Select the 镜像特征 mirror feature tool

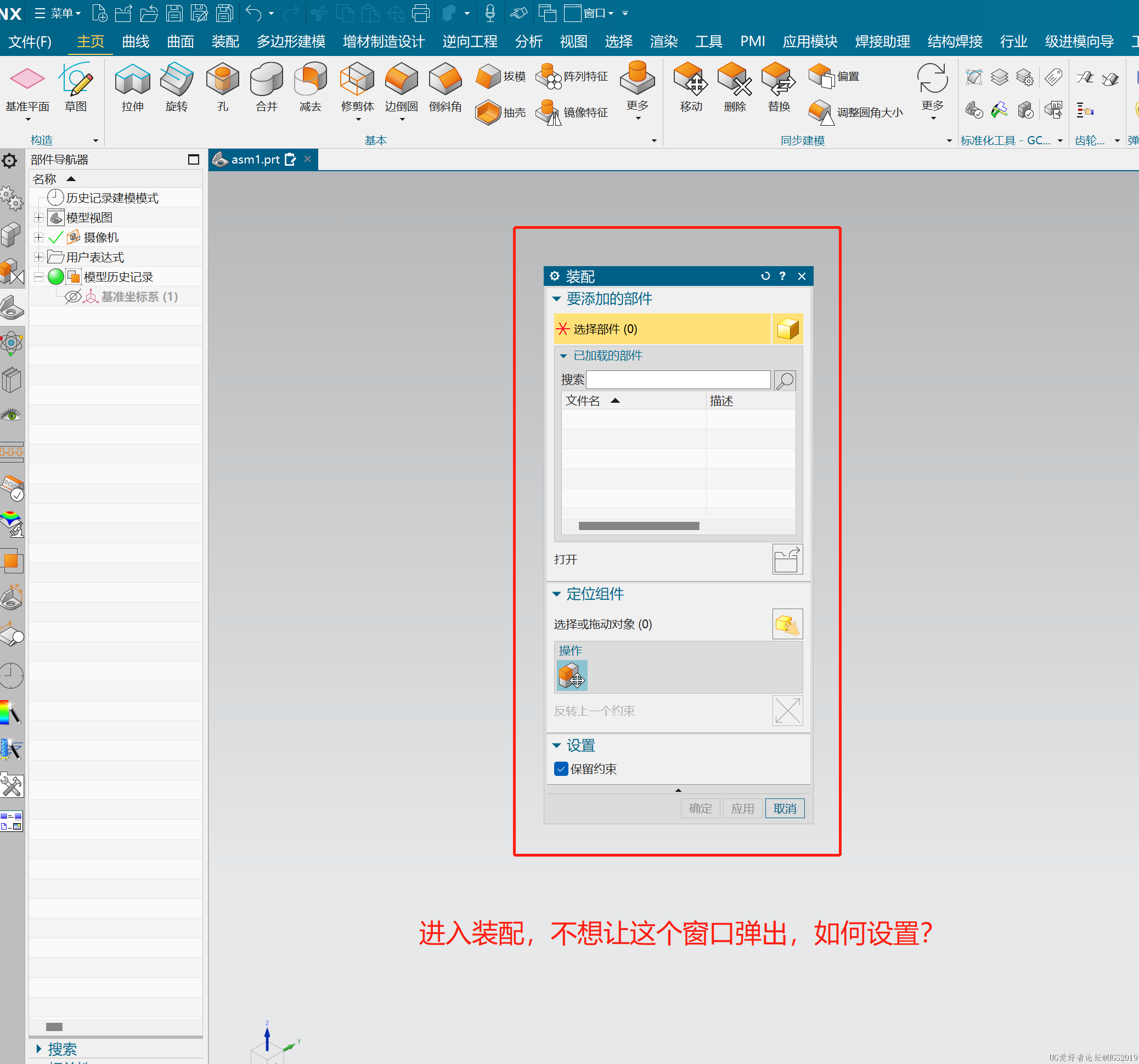click(x=571, y=112)
